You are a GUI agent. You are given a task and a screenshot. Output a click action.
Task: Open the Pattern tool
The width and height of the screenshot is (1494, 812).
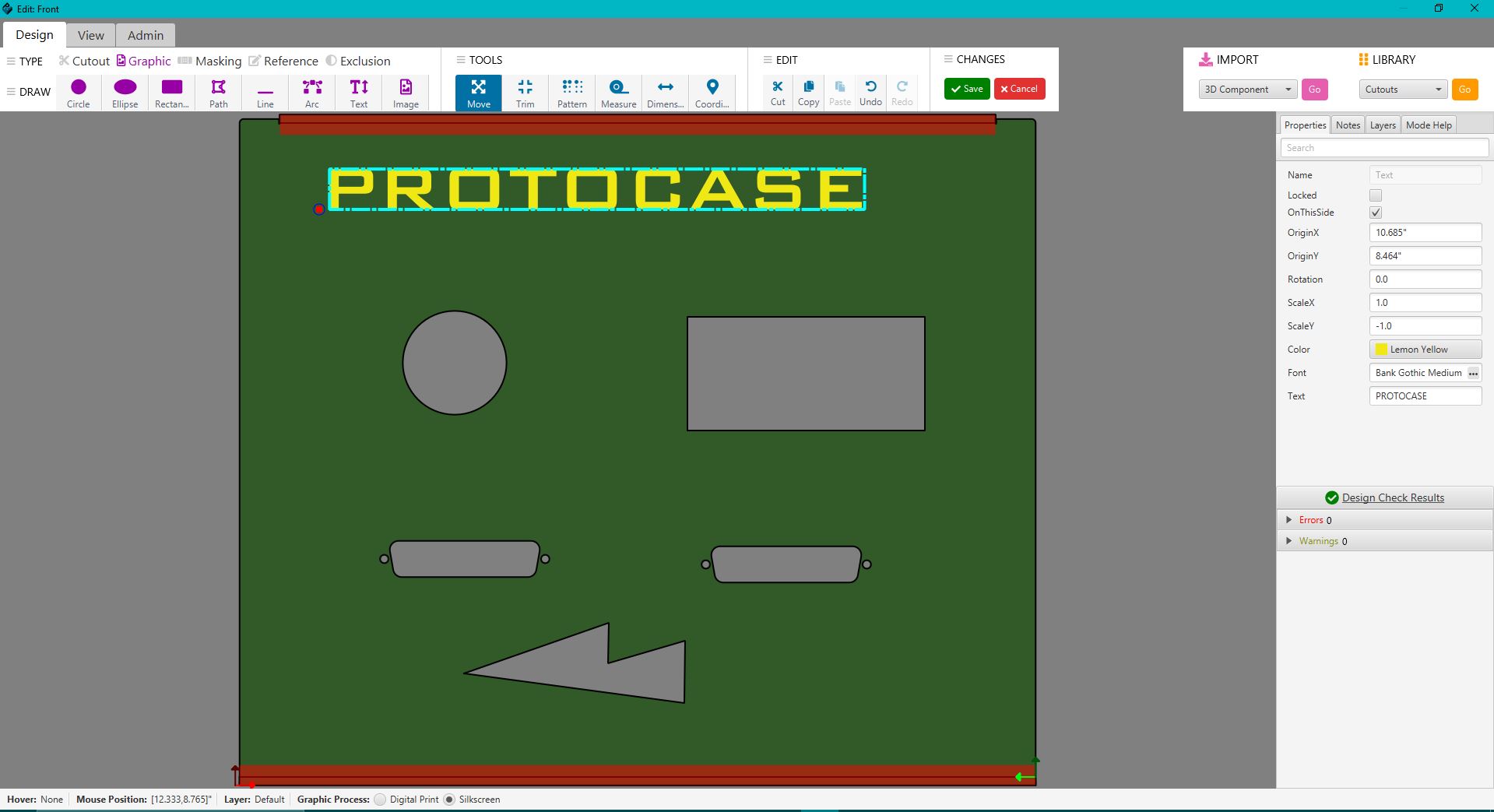(572, 93)
